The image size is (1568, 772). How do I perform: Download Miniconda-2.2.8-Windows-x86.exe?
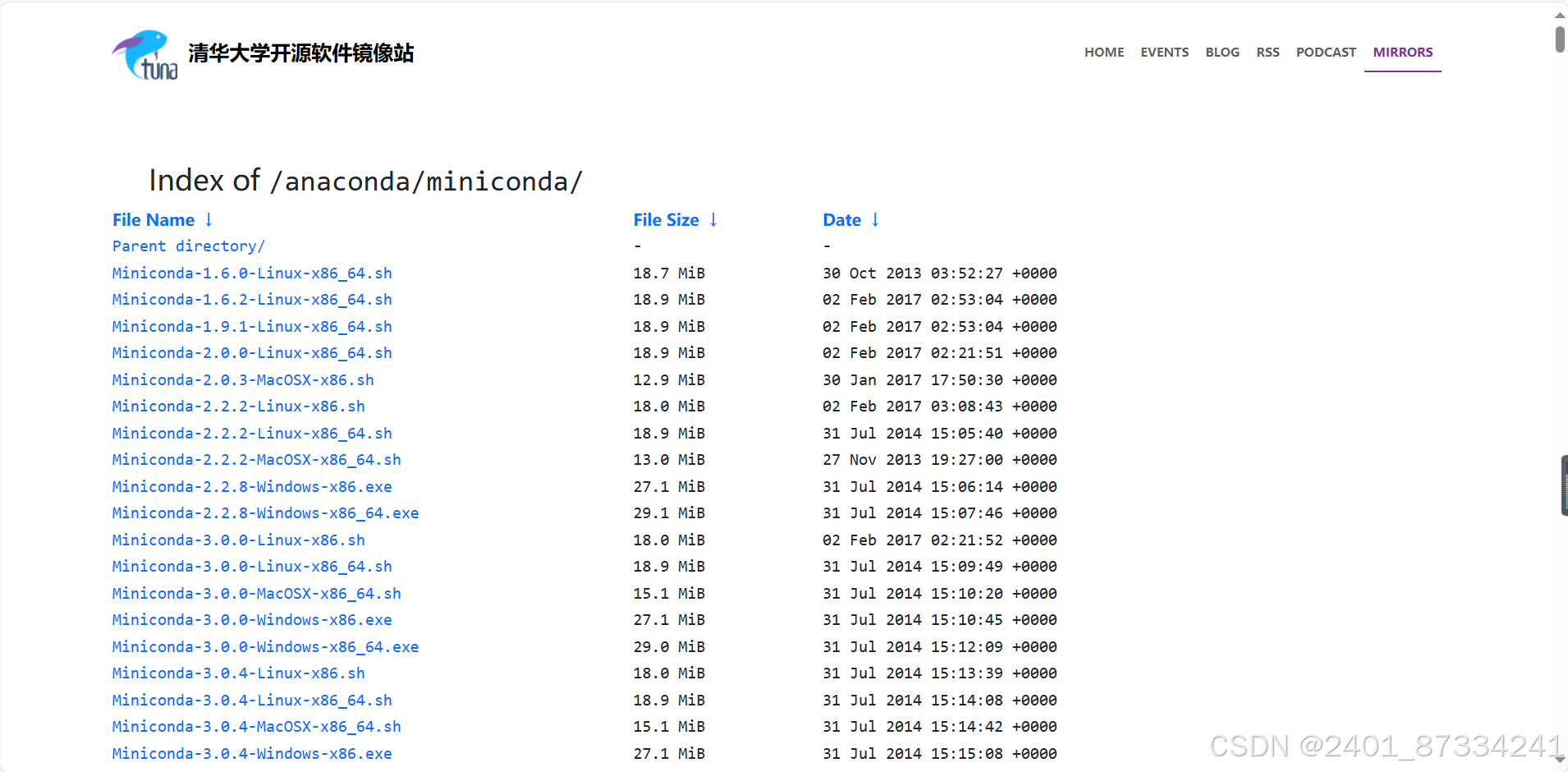point(252,486)
